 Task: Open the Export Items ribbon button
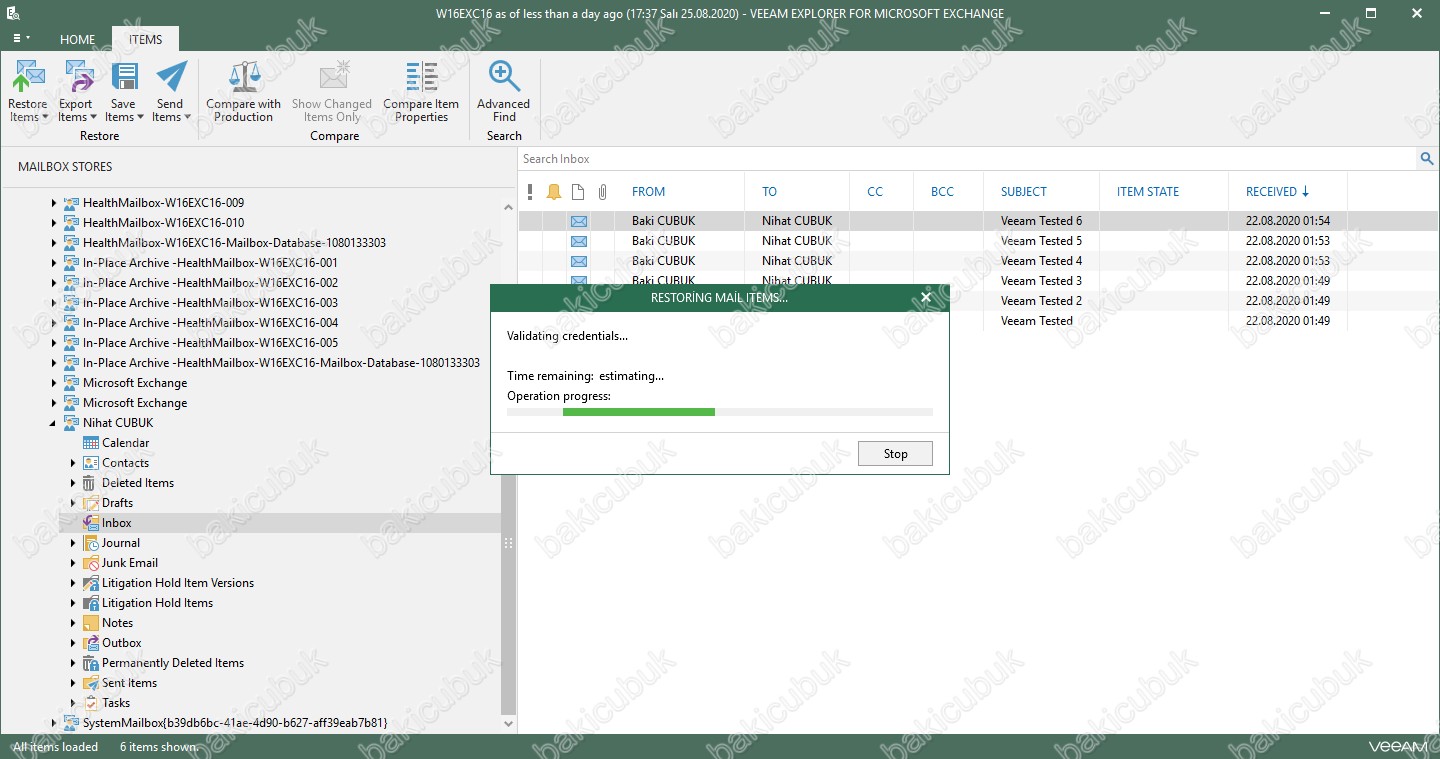[76, 92]
